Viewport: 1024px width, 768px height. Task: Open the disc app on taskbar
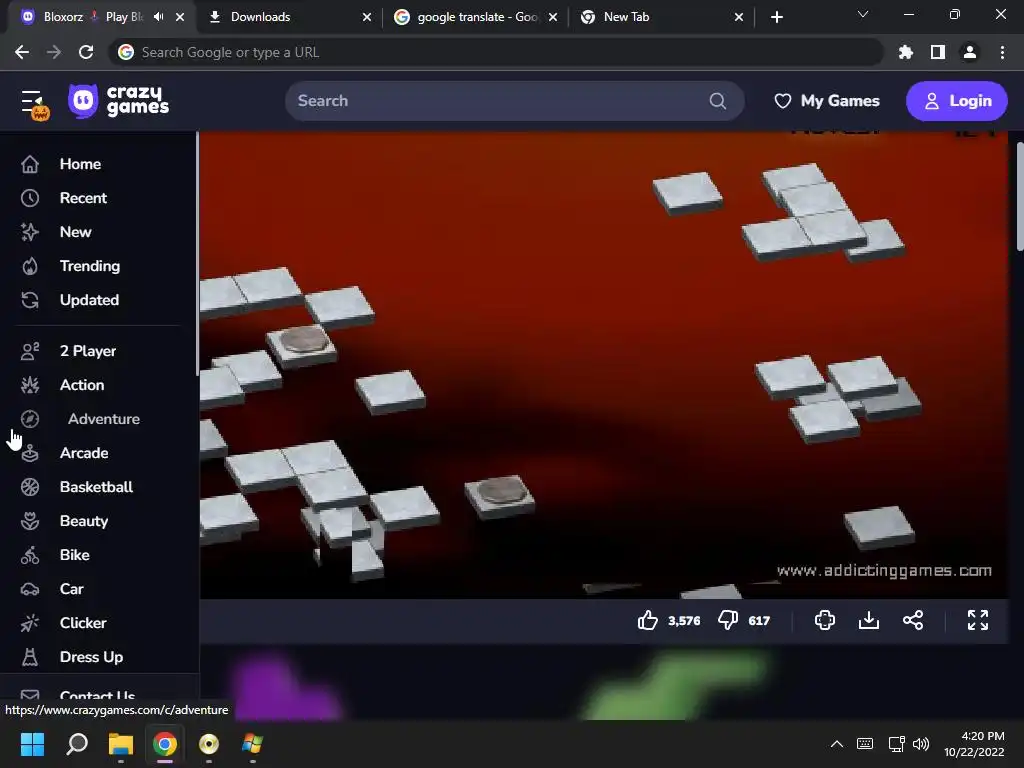(209, 744)
